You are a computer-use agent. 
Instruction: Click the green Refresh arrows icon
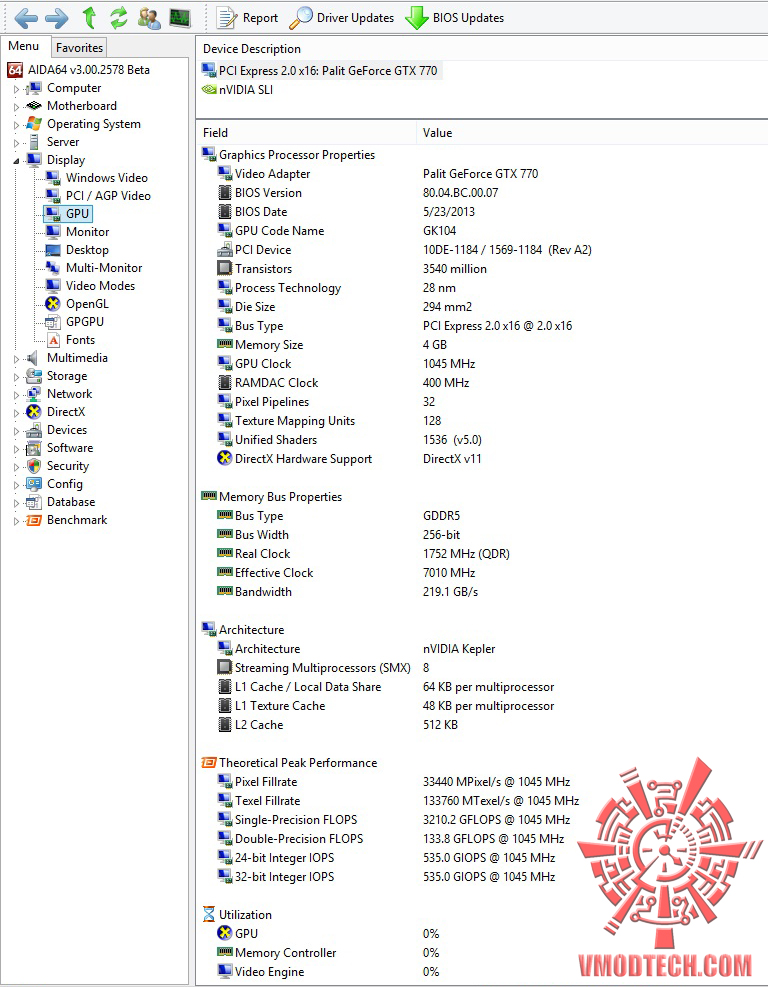point(119,18)
